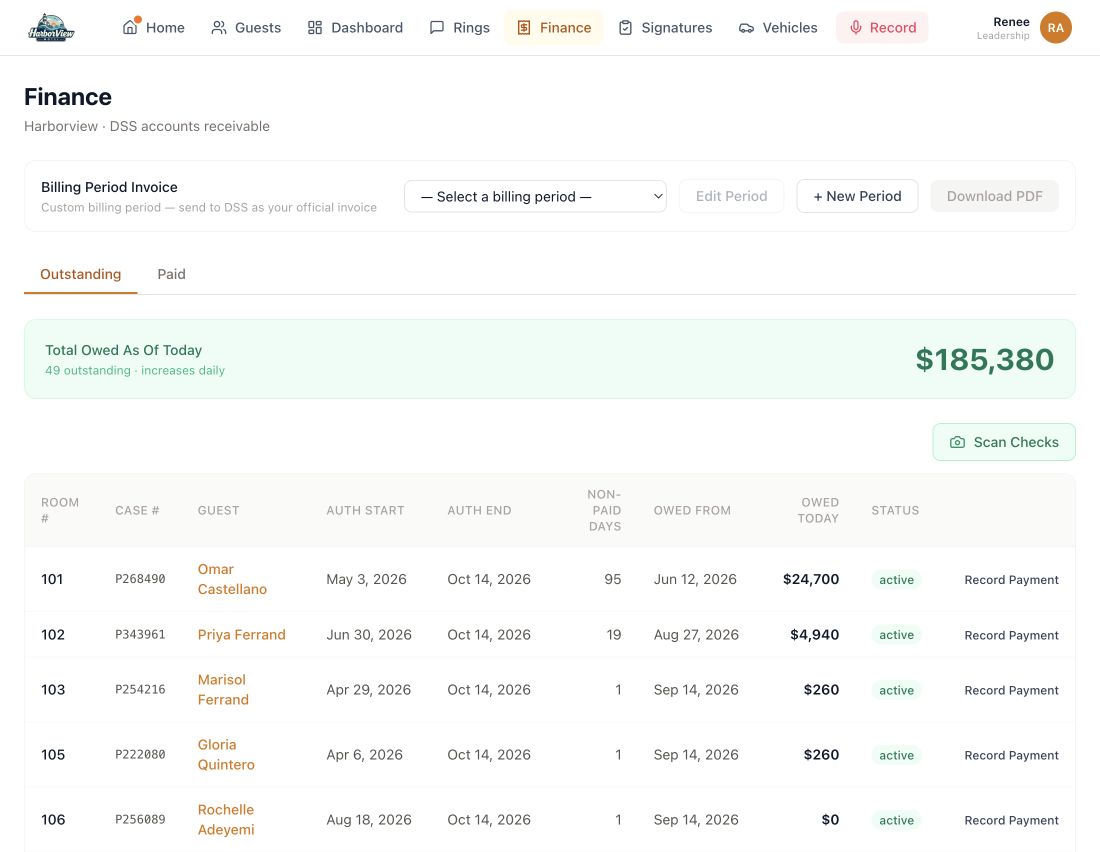This screenshot has height=852, width=1100.
Task: Record Payment for Marisol Ferrand
Action: click(x=1011, y=691)
